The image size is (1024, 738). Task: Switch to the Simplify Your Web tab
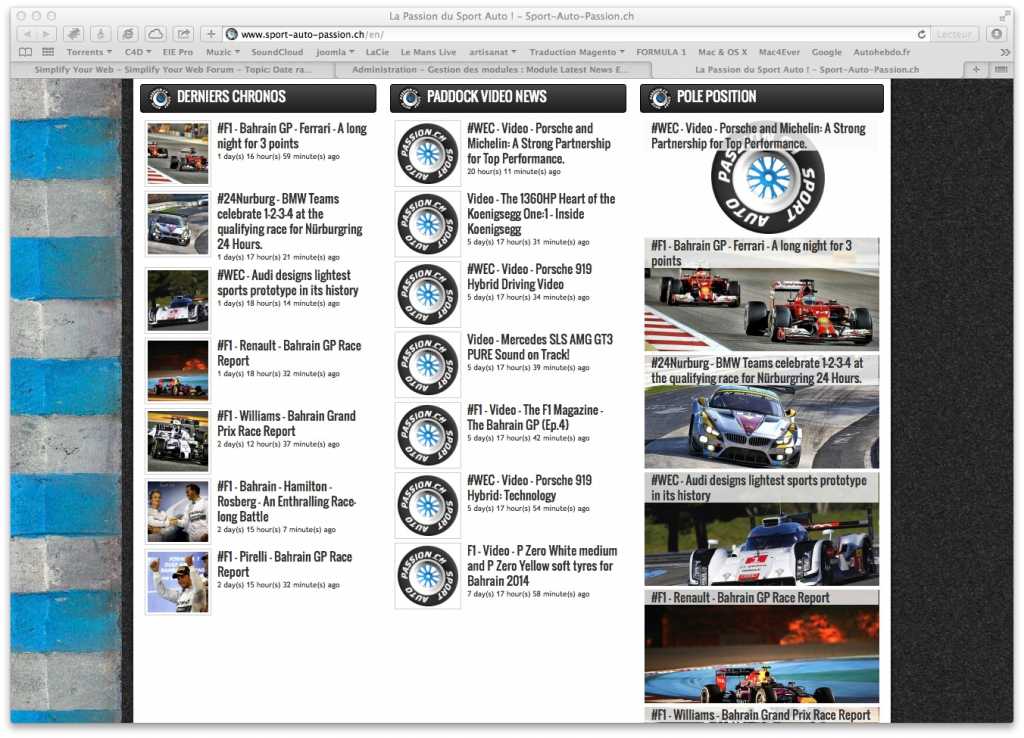coord(172,70)
